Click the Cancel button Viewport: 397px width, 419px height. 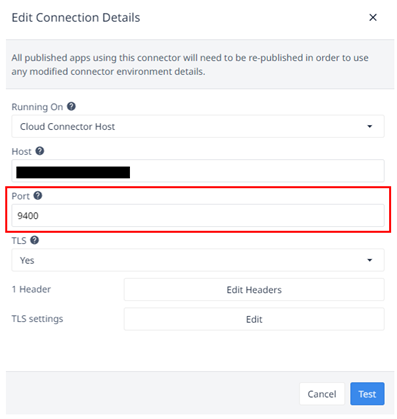[x=322, y=394]
